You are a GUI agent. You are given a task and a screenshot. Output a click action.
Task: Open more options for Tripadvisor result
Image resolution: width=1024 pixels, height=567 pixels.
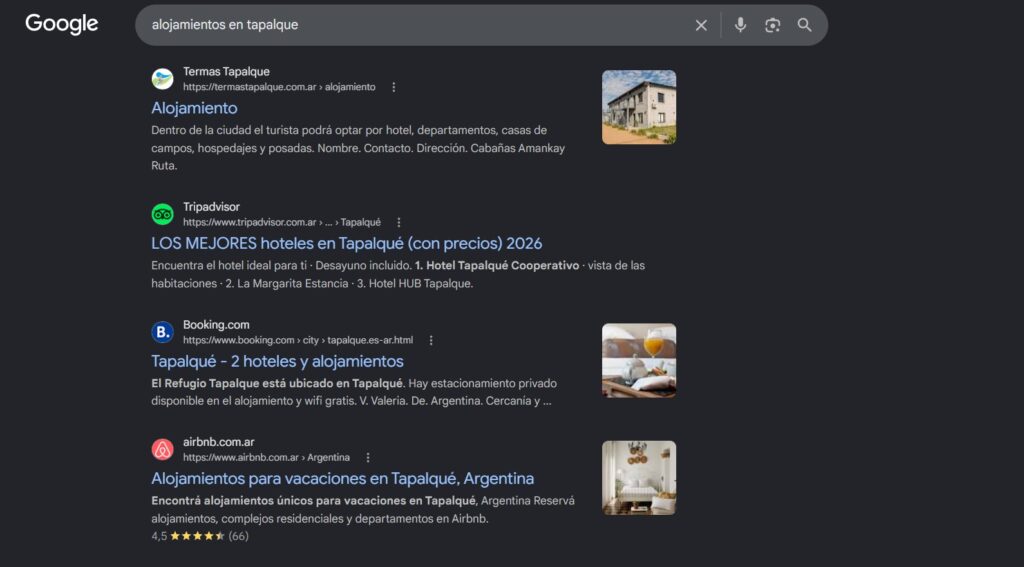click(x=398, y=222)
